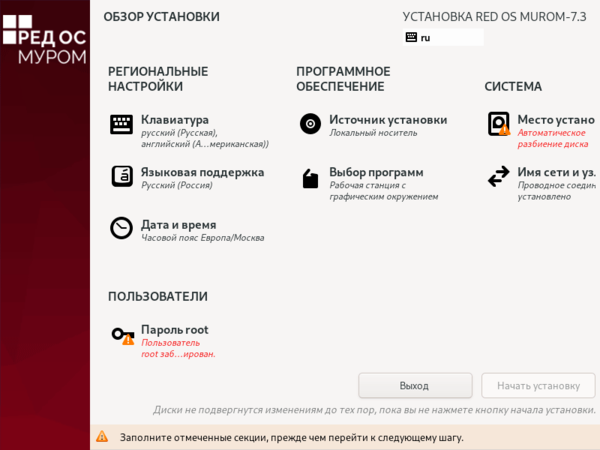Image resolution: width=600 pixels, height=450 pixels.
Task: Open Источник установки label
Action: pos(388,119)
